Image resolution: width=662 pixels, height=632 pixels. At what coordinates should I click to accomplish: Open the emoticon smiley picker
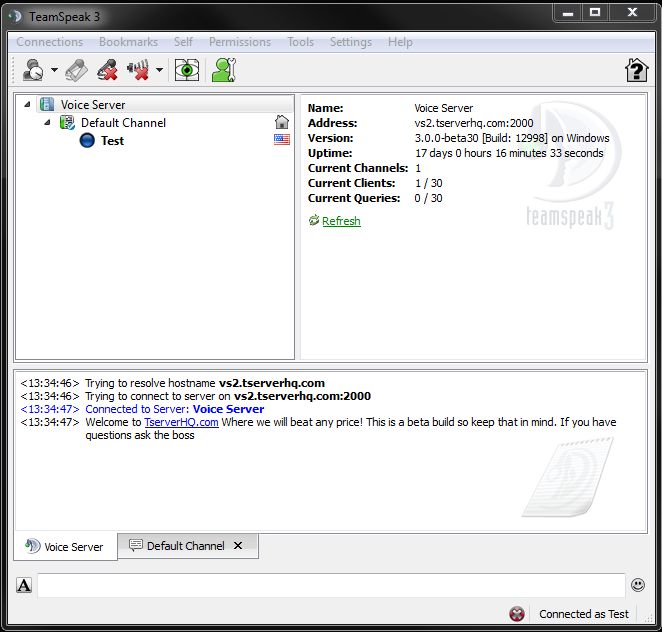point(638,585)
